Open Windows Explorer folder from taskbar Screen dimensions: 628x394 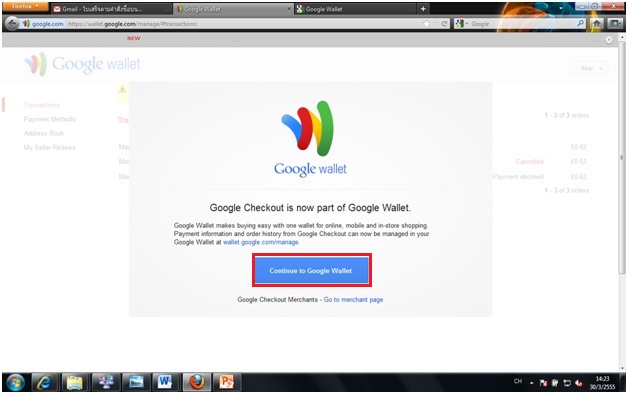pos(74,382)
